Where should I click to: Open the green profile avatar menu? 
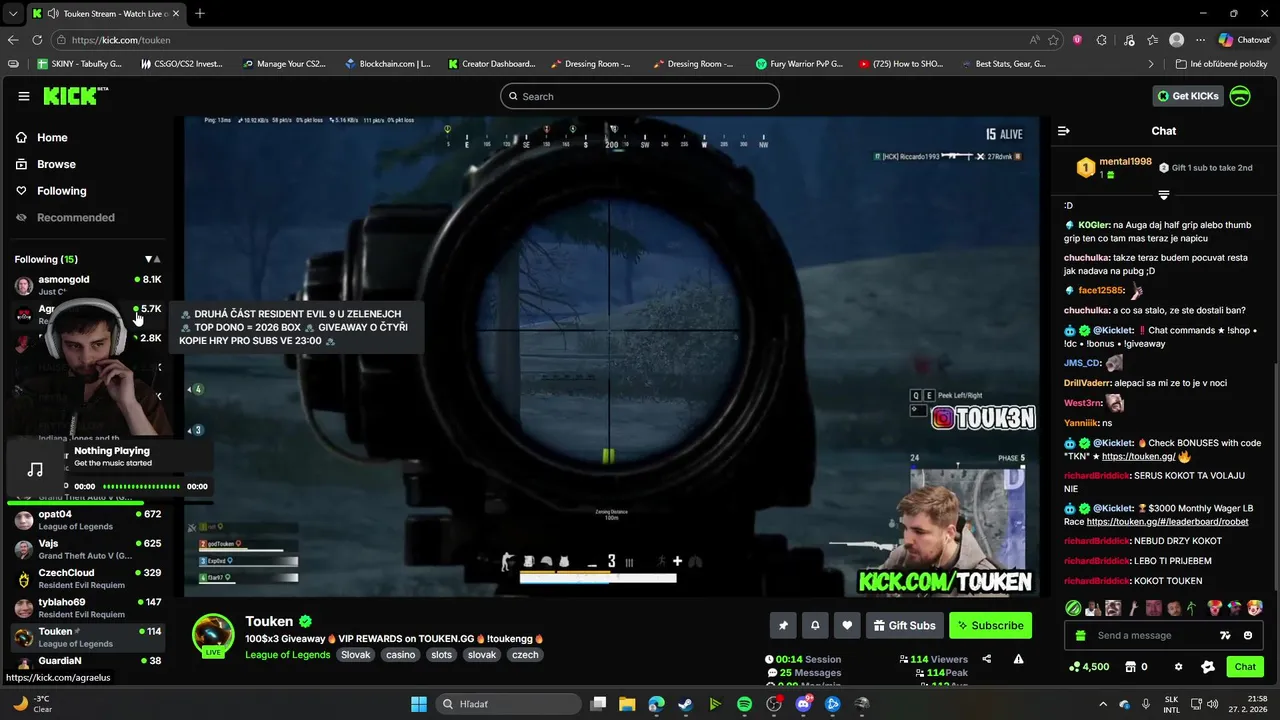coord(1240,96)
